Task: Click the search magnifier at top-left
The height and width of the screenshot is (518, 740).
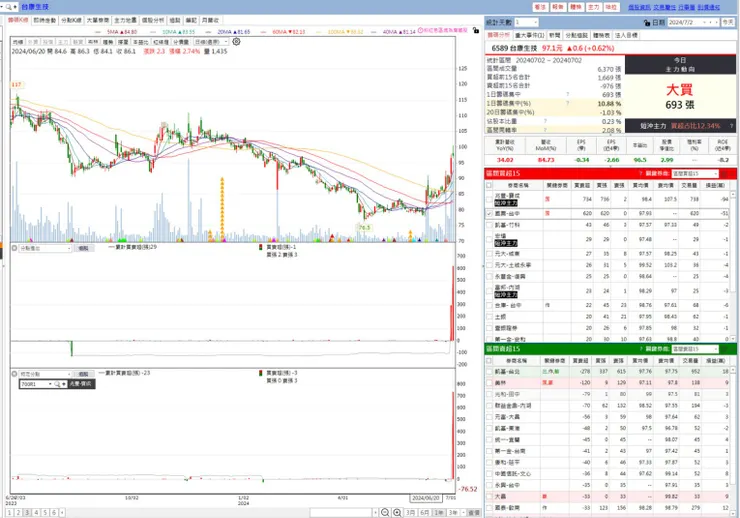Action: click(8, 7)
